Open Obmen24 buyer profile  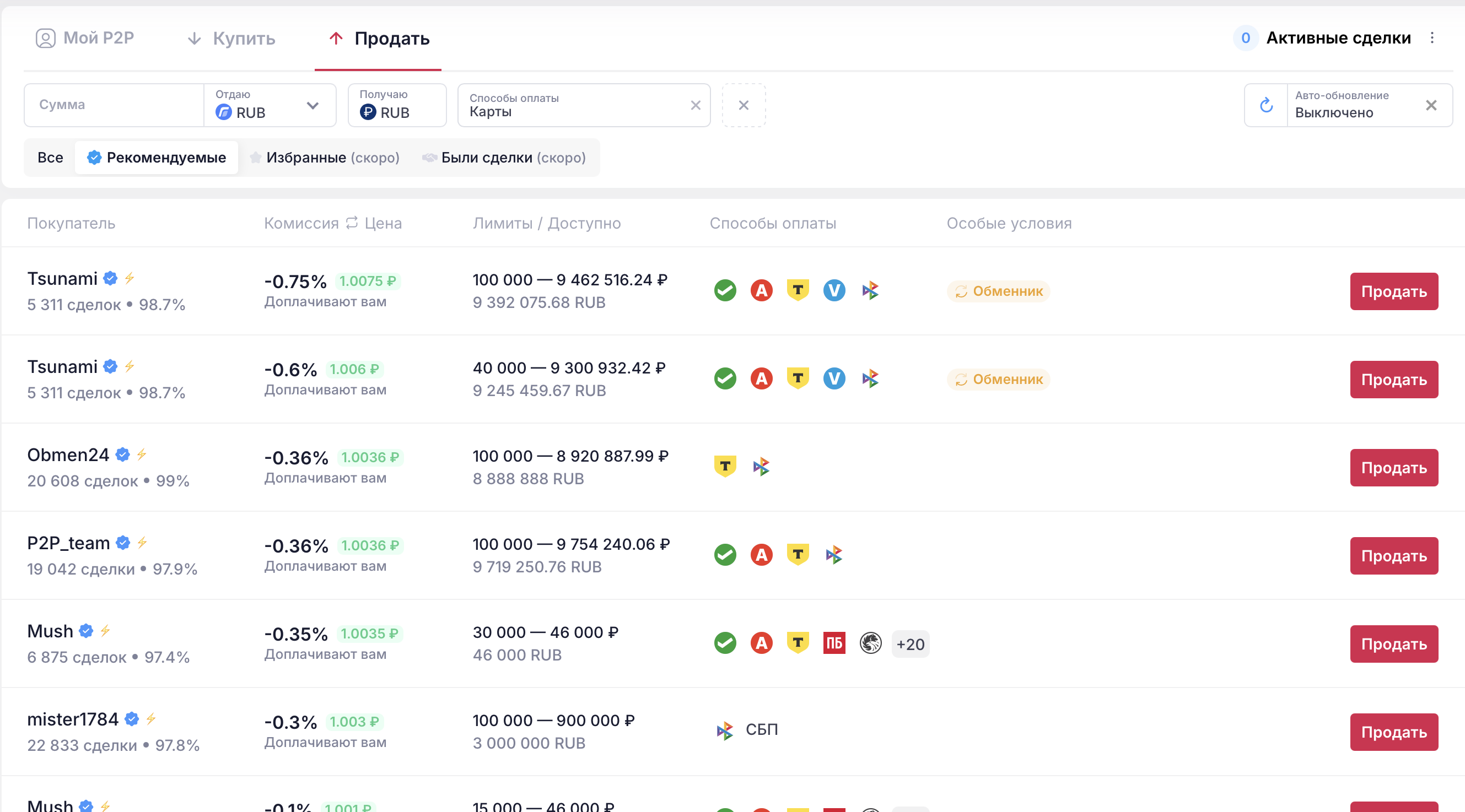[68, 454]
